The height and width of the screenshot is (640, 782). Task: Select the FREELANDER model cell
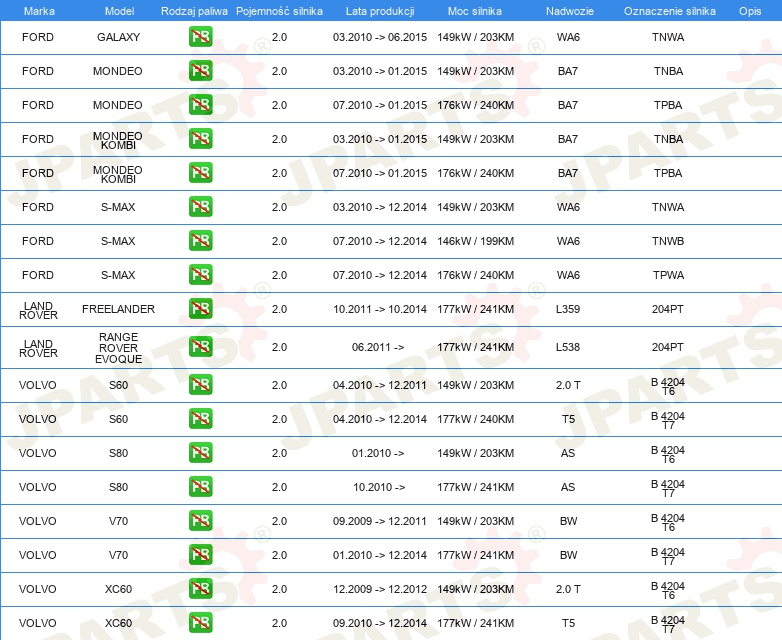click(118, 309)
